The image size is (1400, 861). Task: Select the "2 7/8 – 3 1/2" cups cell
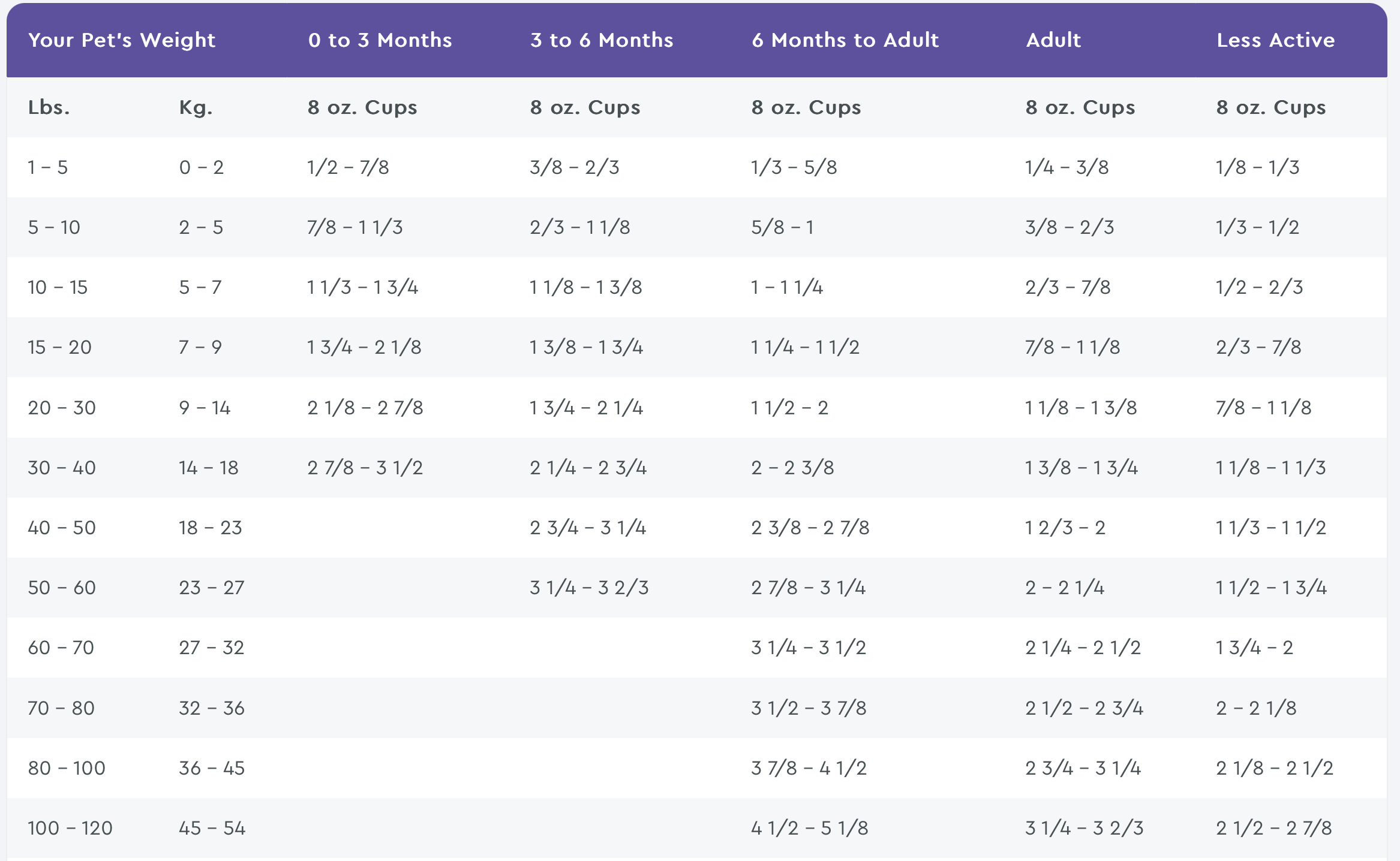coord(365,468)
